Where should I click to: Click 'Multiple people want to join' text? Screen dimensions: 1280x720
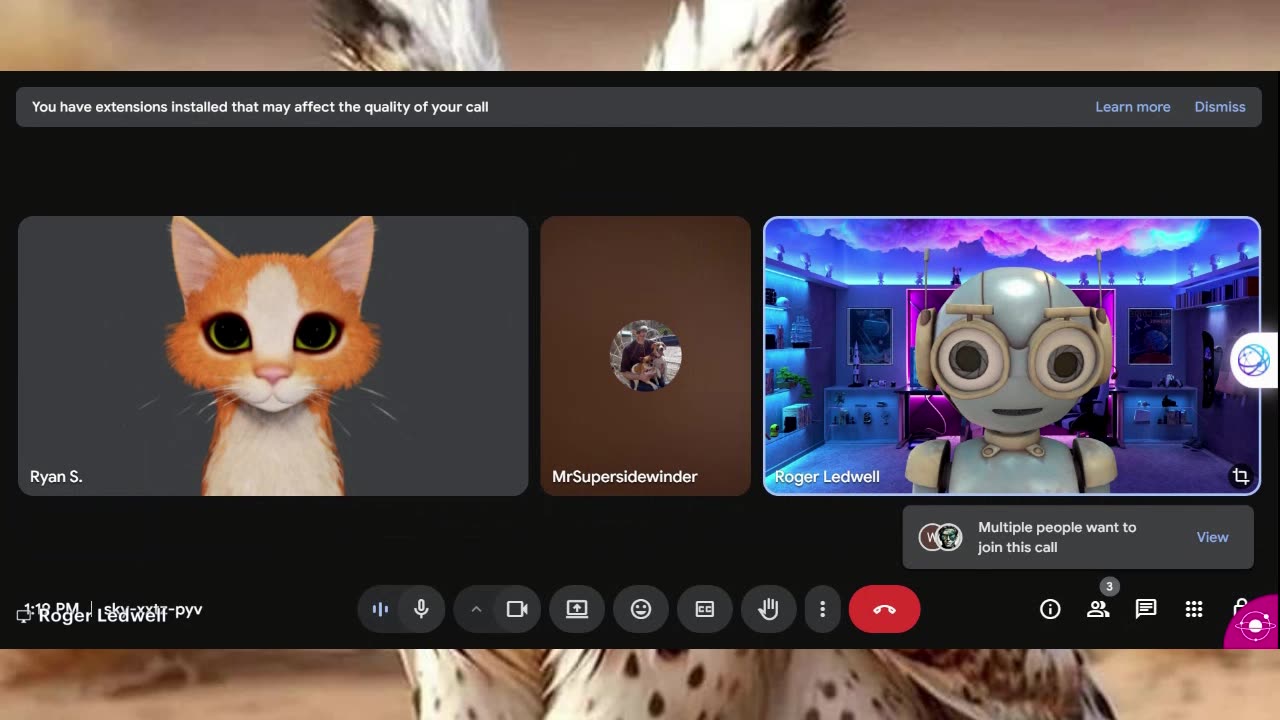tap(1057, 537)
